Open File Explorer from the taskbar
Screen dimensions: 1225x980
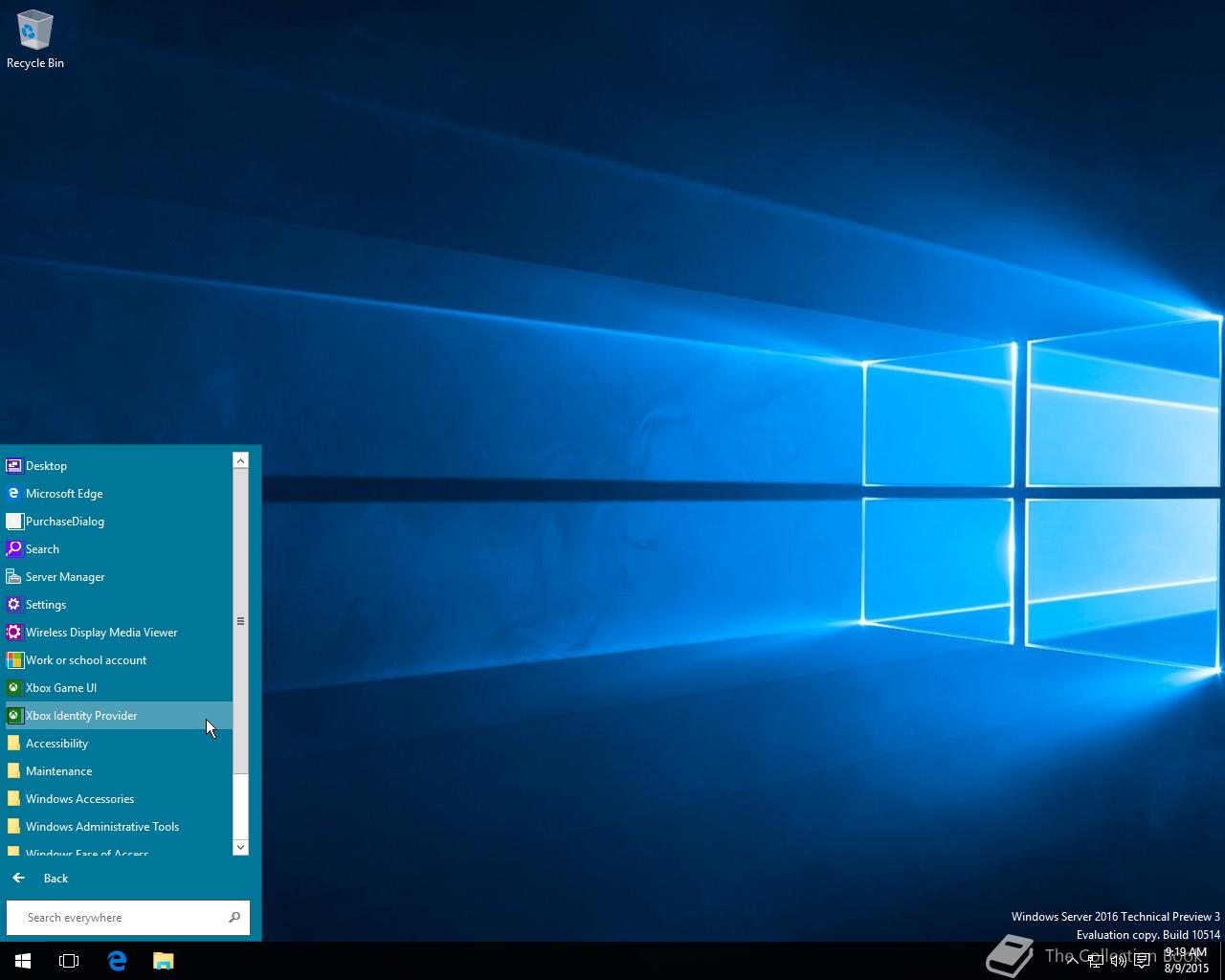click(x=164, y=961)
